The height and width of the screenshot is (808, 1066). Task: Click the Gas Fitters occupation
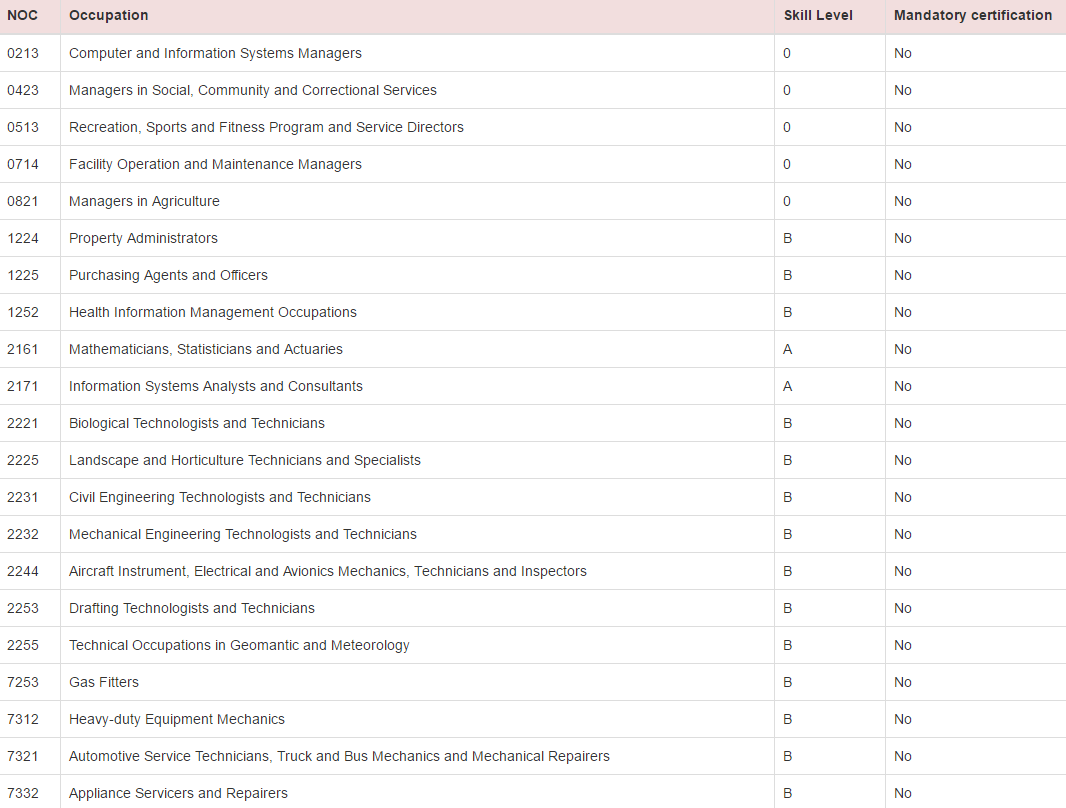[x=104, y=682]
